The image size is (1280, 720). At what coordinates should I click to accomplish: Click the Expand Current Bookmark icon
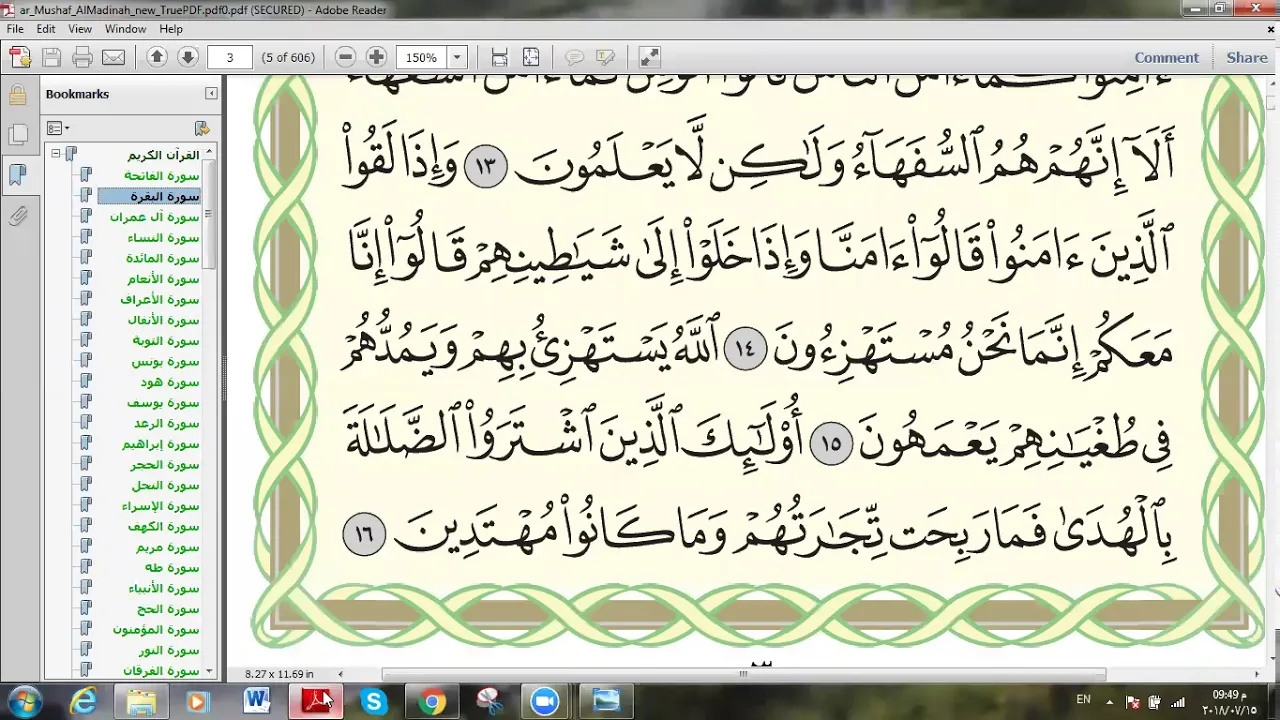click(x=202, y=128)
